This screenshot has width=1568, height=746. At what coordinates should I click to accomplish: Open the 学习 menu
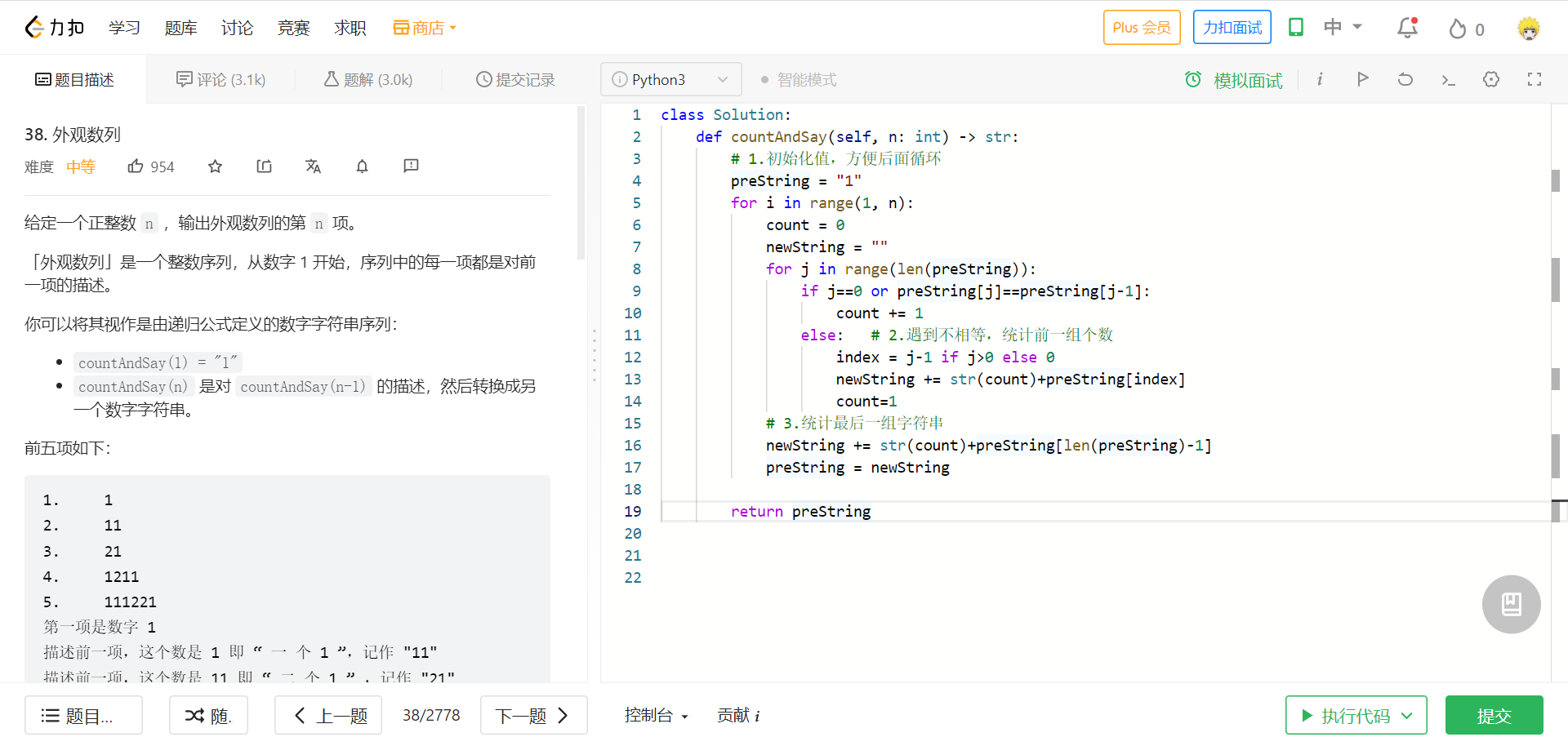coord(124,28)
